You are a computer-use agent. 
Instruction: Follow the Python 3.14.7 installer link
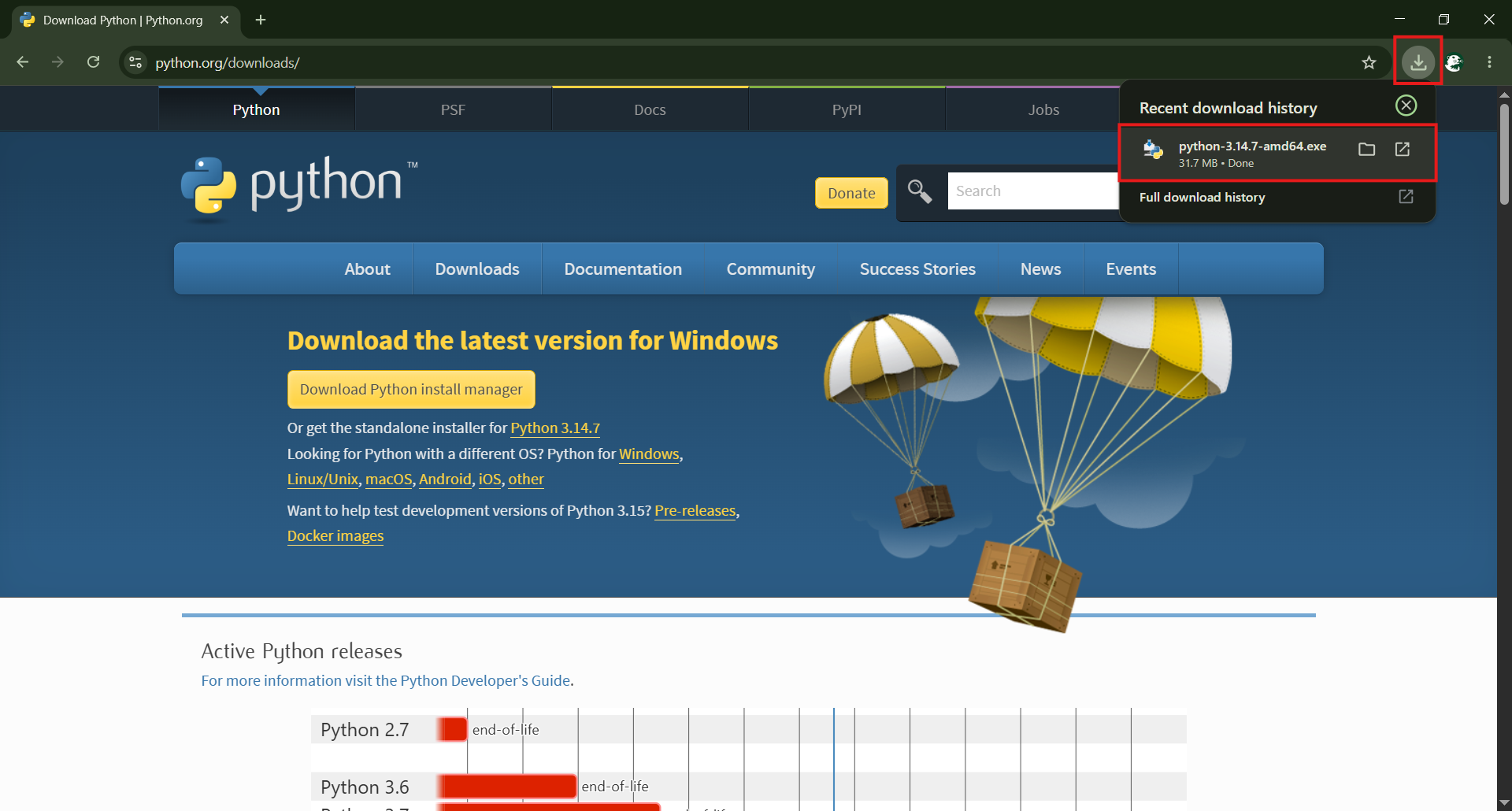point(555,428)
